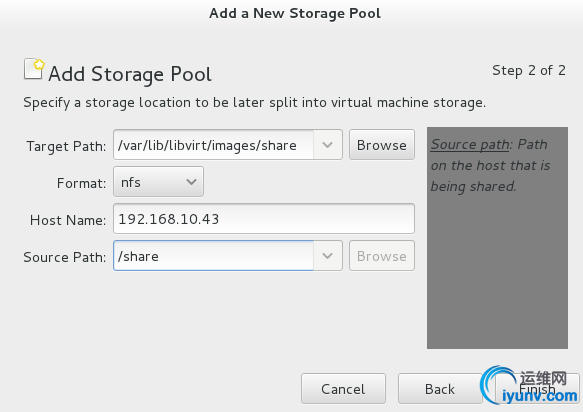Click the Format label

[81, 183]
